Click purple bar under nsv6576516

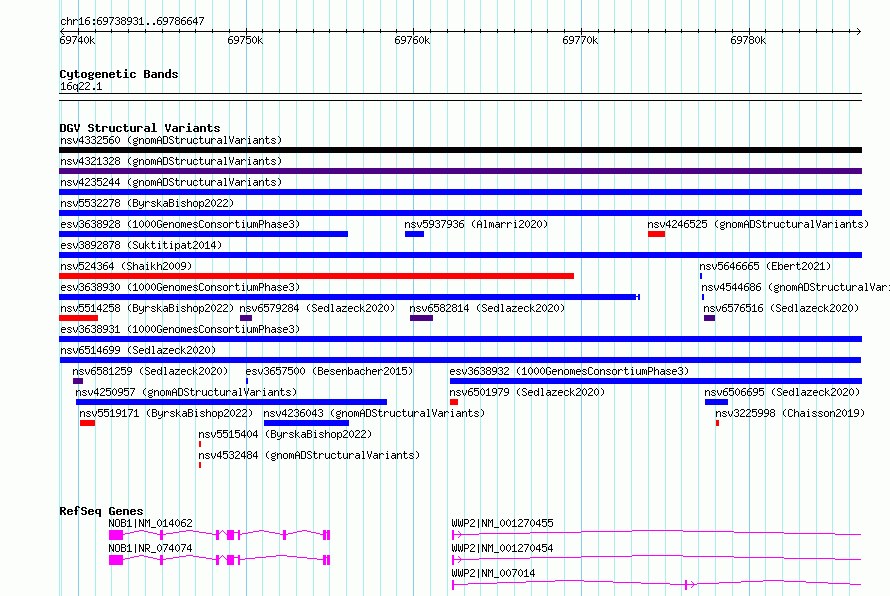710,318
